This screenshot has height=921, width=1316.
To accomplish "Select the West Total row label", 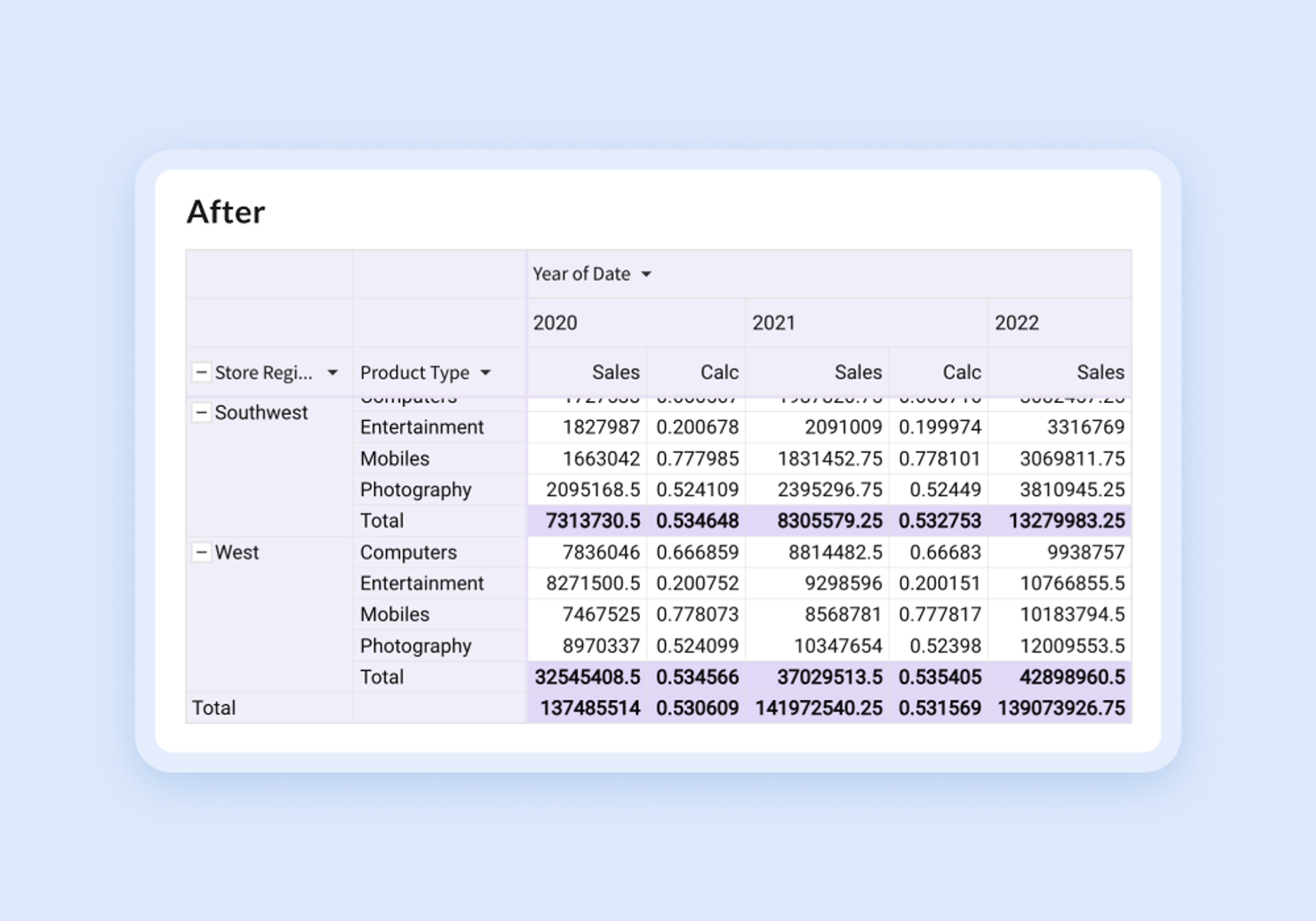I will (382, 677).
